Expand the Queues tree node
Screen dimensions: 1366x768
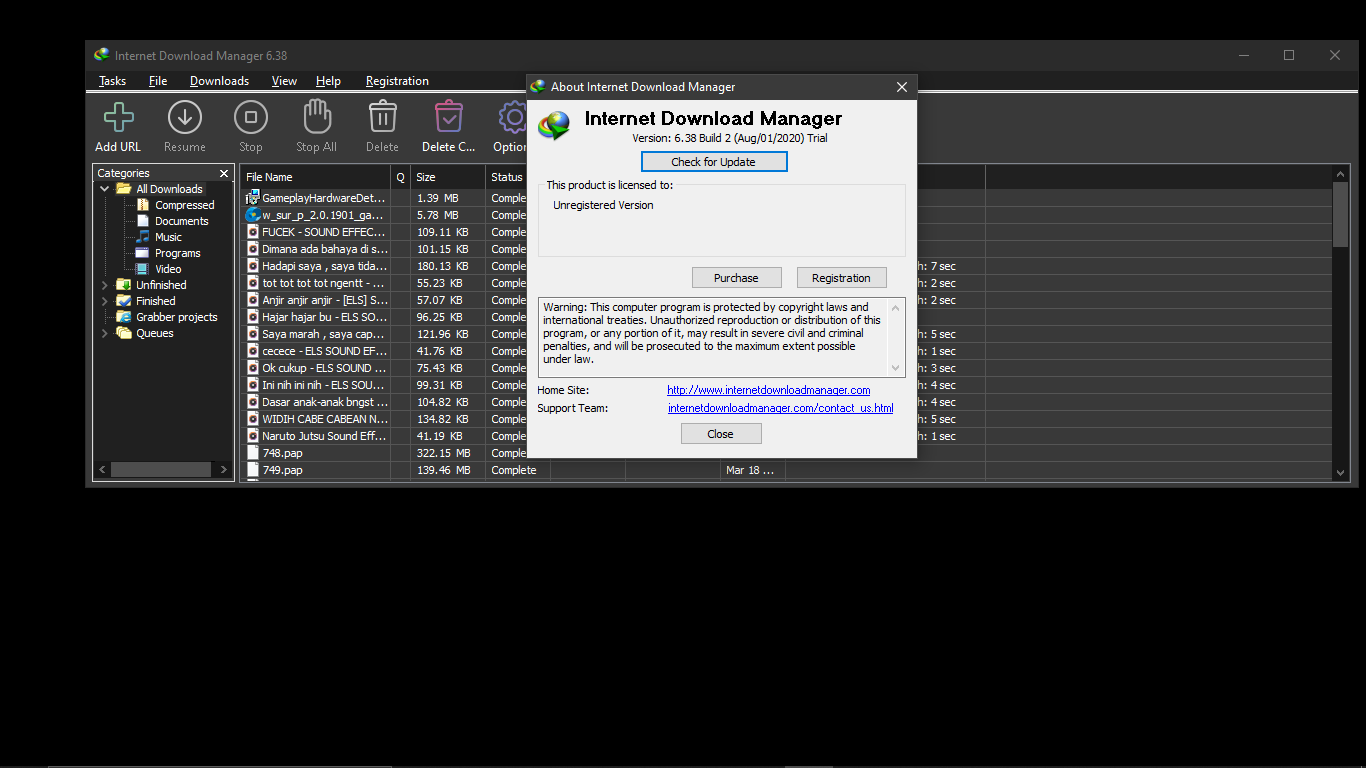point(105,333)
